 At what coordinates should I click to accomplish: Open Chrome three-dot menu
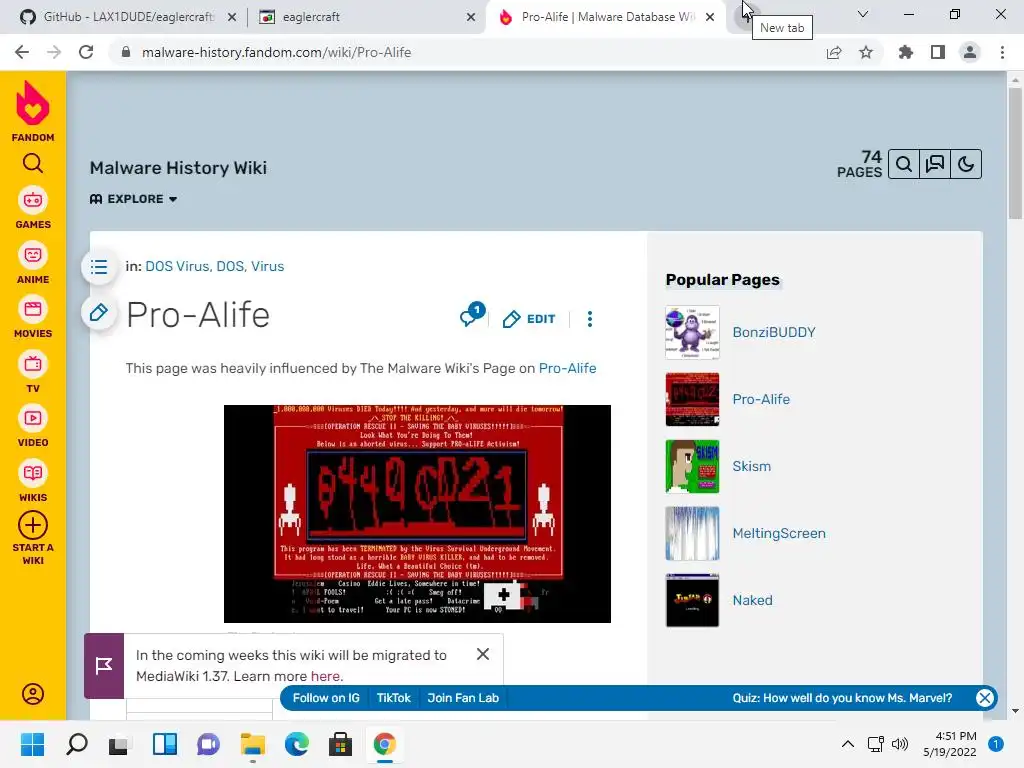tap(1002, 52)
